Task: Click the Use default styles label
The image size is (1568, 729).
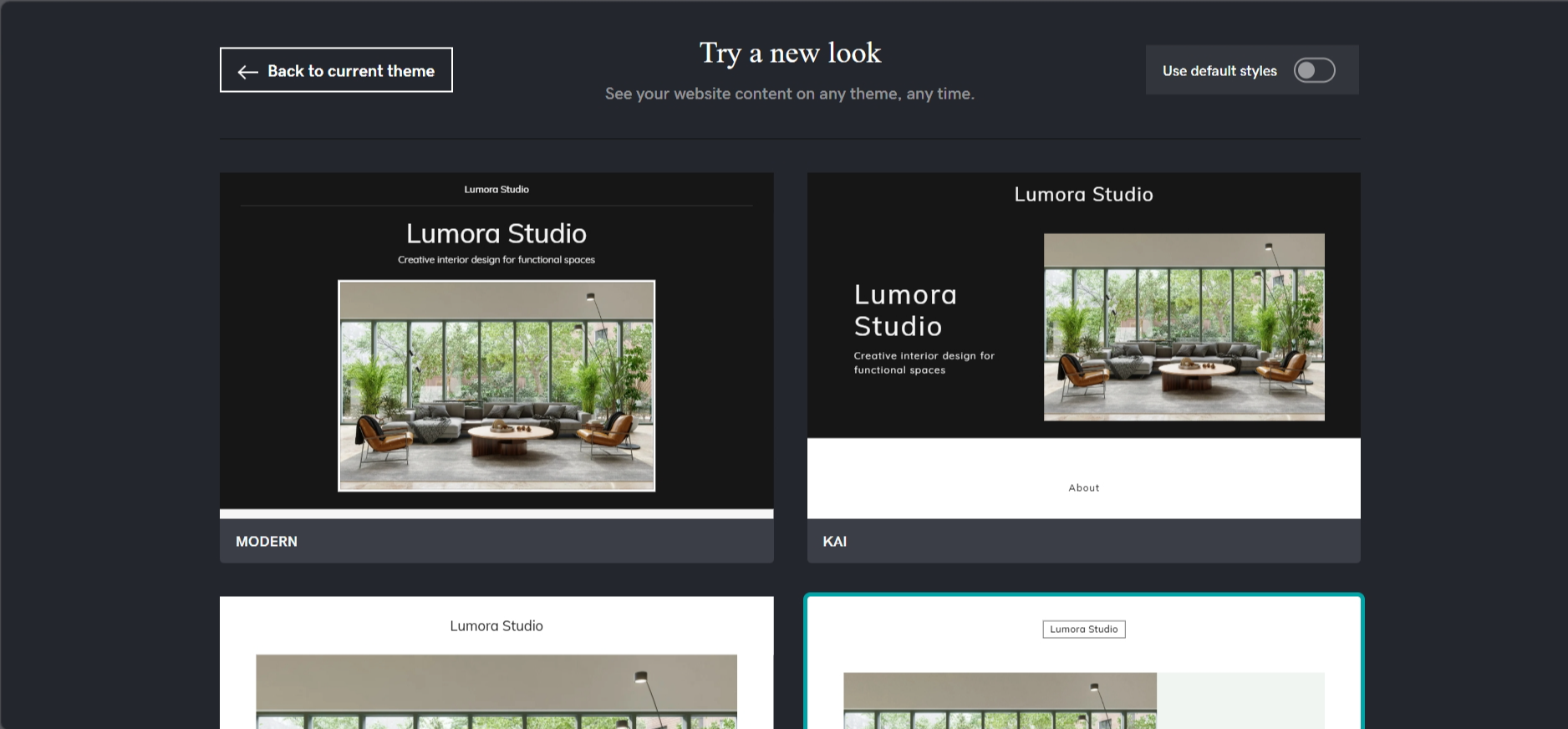Action: pyautogui.click(x=1219, y=71)
